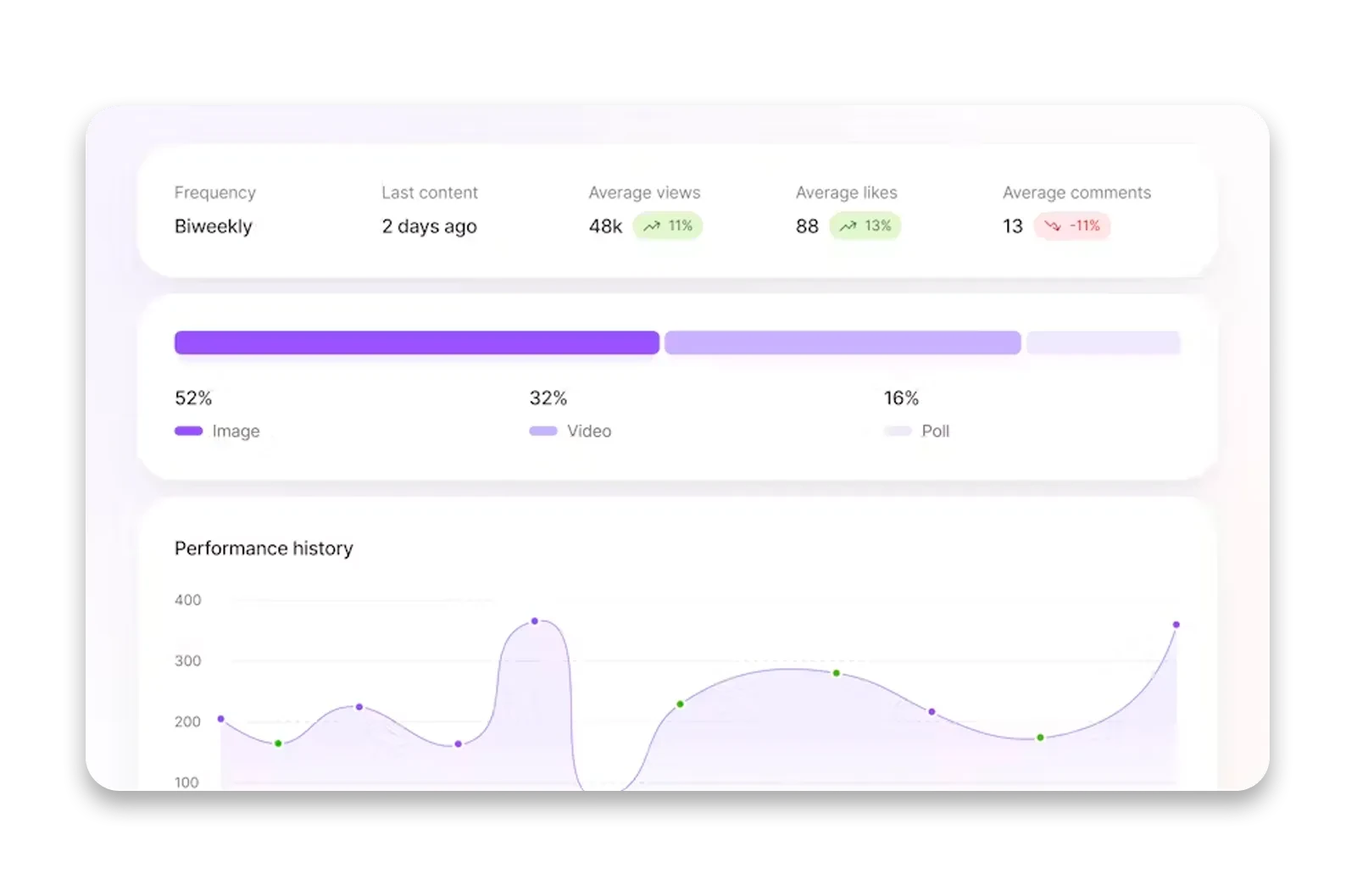Image resolution: width=1357 pixels, height=896 pixels.
Task: Click the Average views label
Action: tap(645, 193)
